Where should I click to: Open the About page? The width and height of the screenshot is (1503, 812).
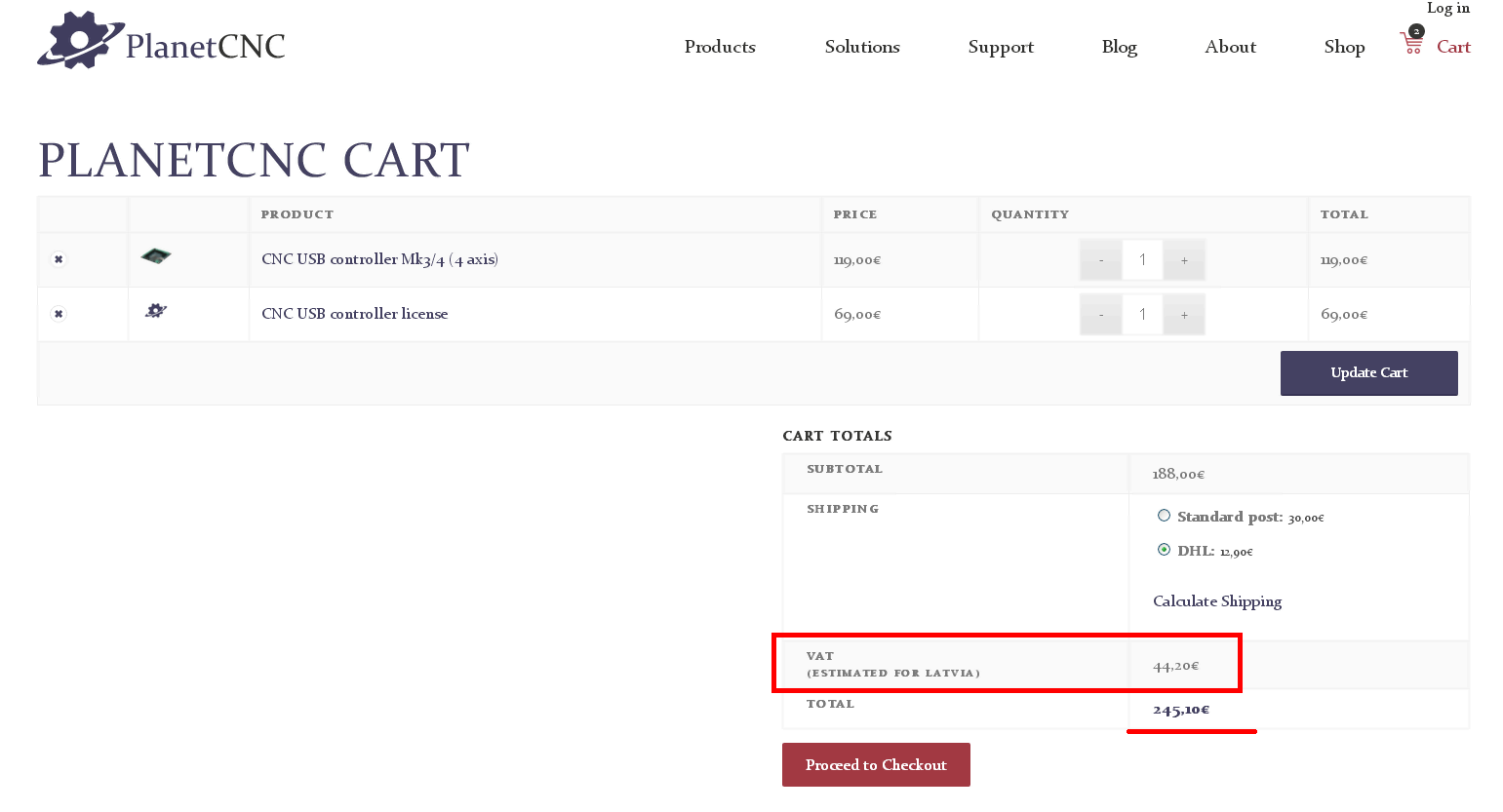(1231, 47)
